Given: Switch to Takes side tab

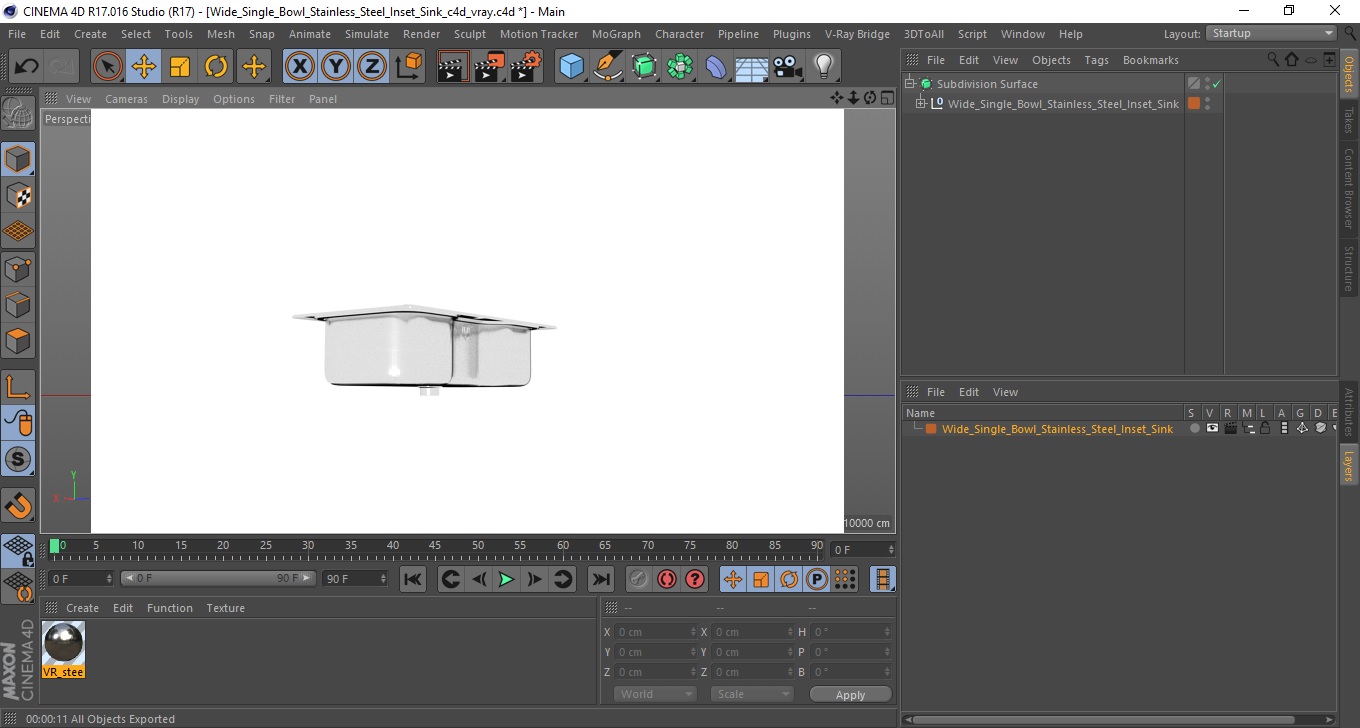Looking at the screenshot, I should [1349, 120].
